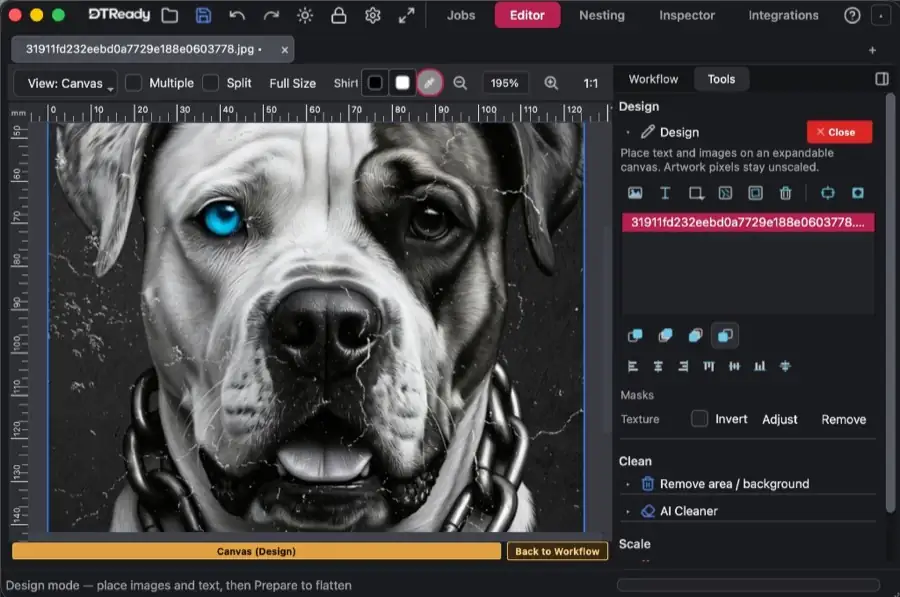Click the first layer order icon

click(x=635, y=335)
